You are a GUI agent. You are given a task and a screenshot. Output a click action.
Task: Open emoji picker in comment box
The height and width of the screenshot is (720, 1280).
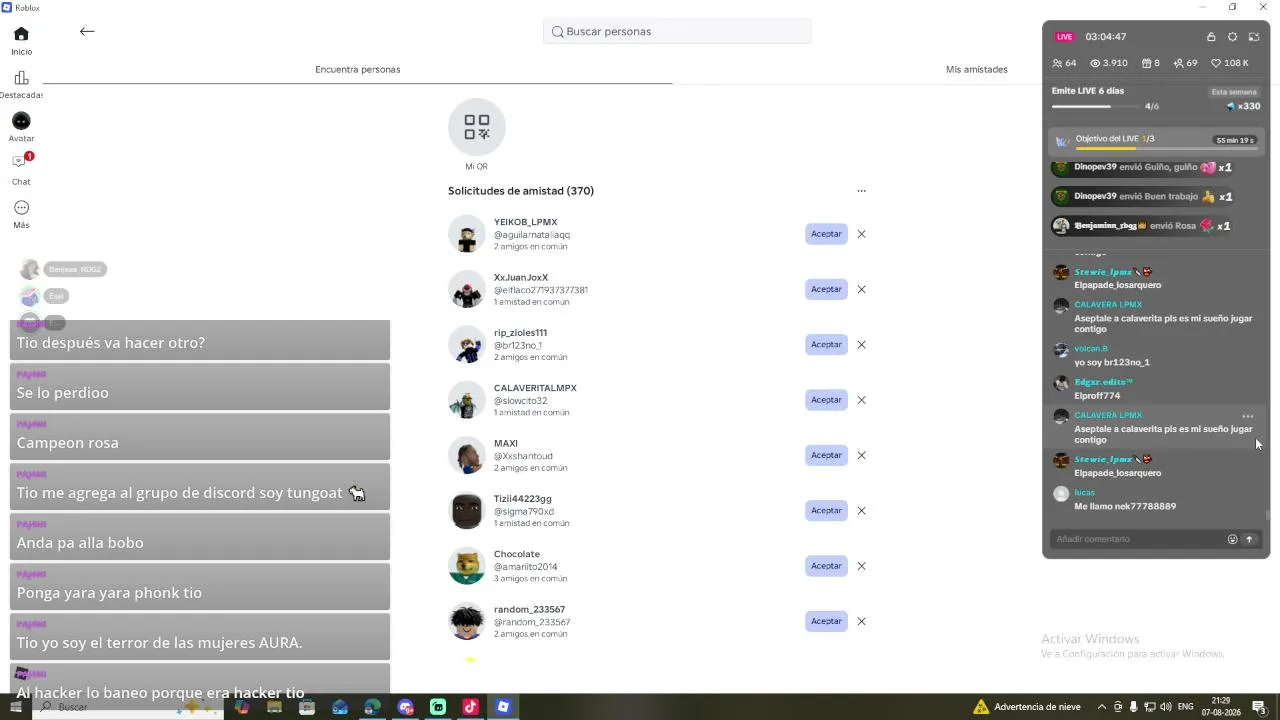click(1232, 539)
